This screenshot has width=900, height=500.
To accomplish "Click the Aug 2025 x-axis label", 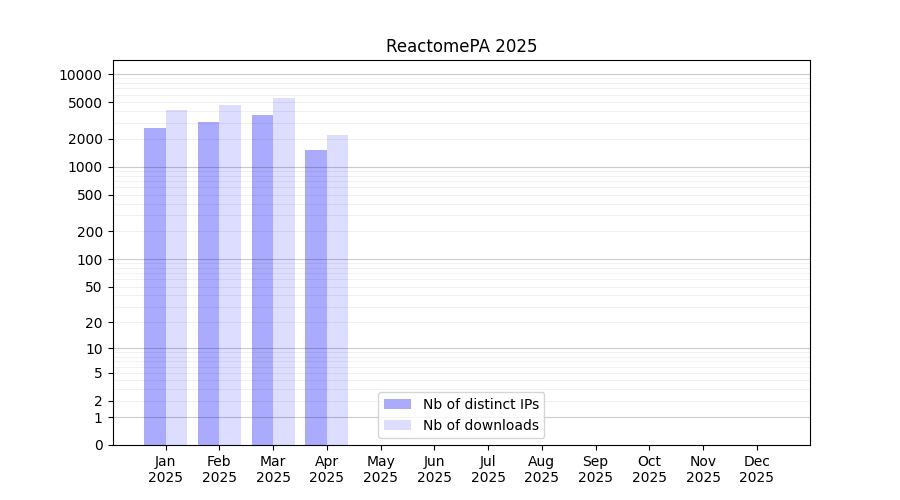I will (541, 469).
